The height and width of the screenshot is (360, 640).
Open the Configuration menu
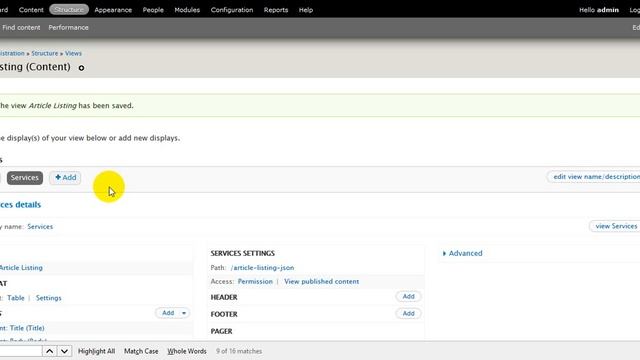pyautogui.click(x=232, y=10)
